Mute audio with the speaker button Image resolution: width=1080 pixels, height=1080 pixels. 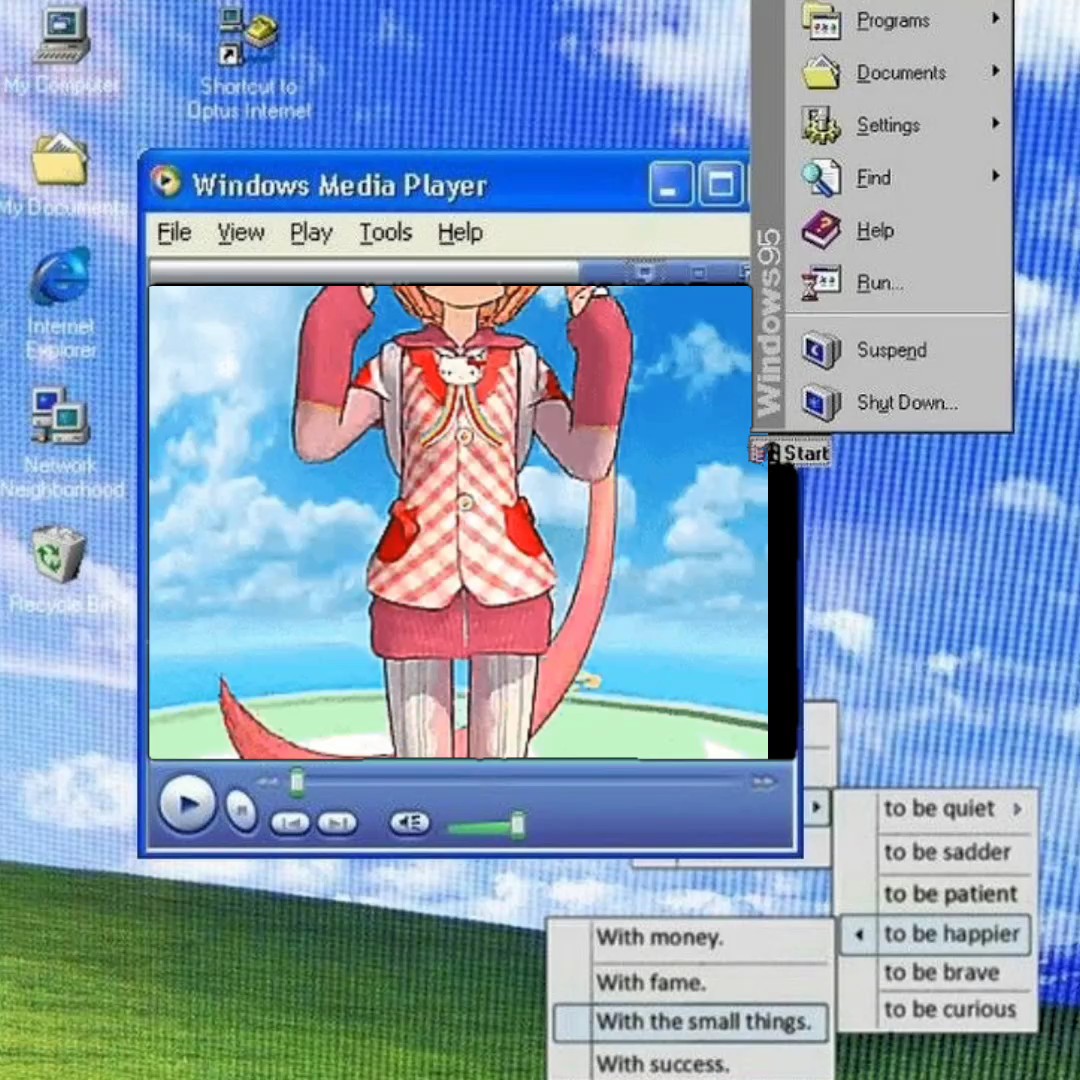tap(409, 822)
